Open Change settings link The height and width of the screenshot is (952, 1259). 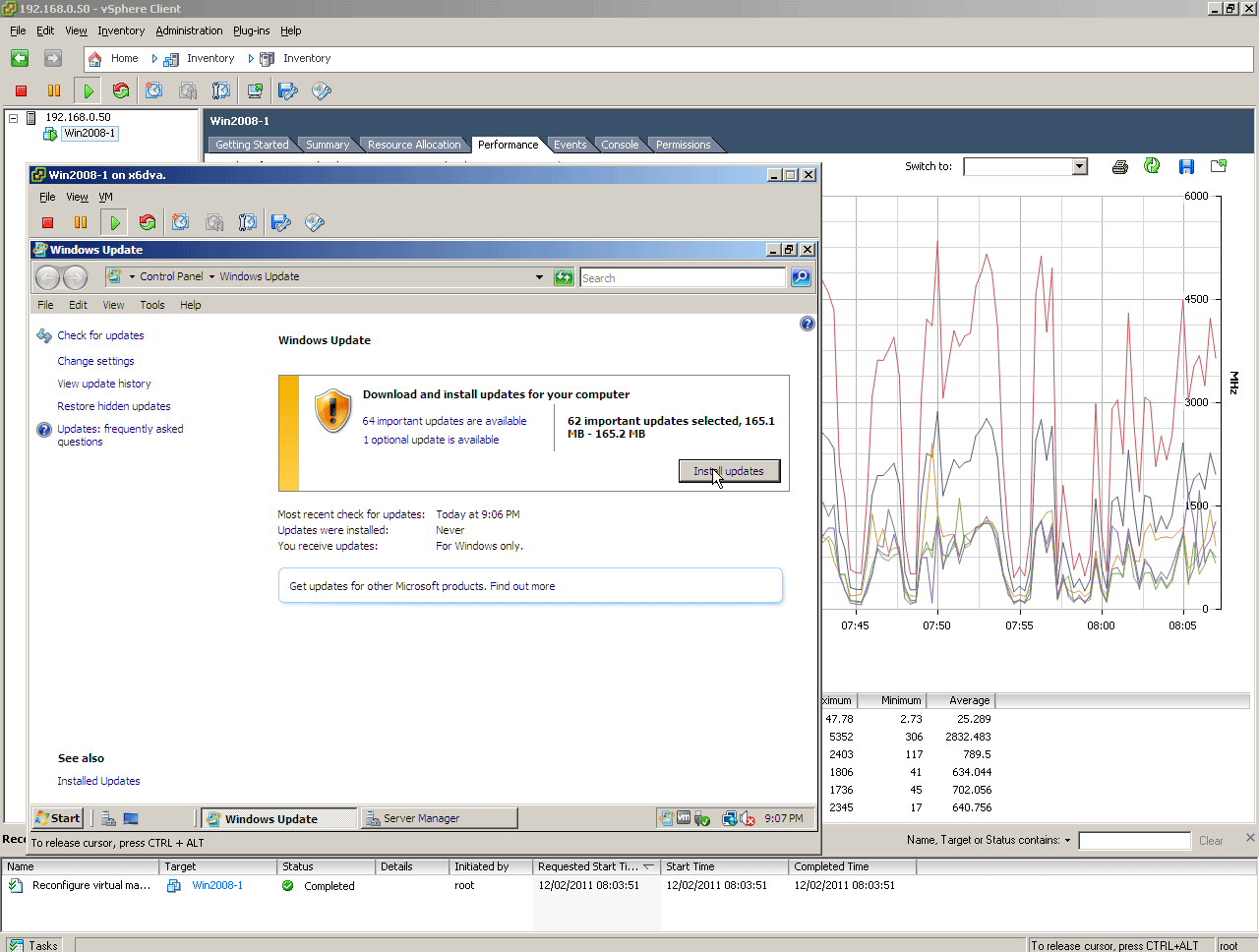pos(95,361)
